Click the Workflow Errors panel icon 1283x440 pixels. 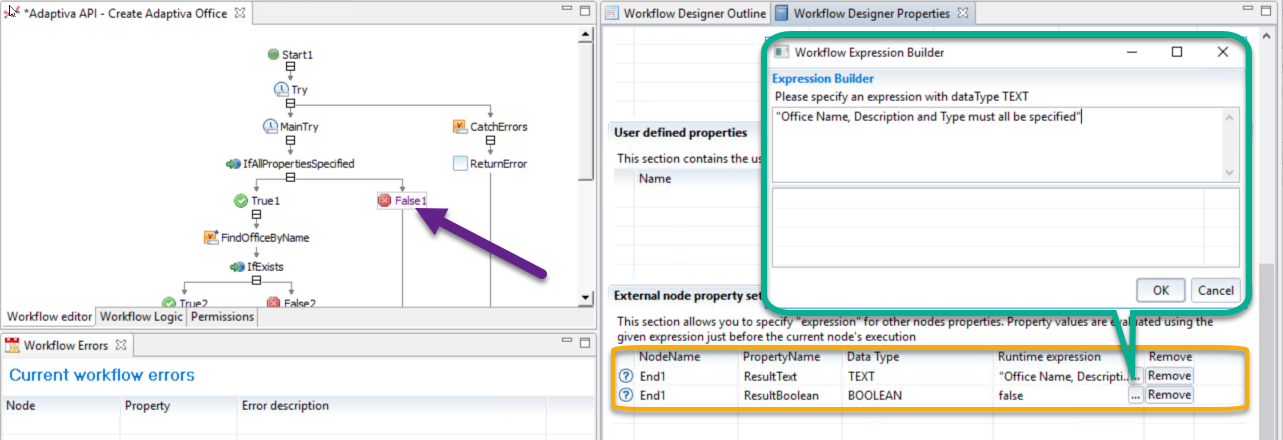(13, 346)
